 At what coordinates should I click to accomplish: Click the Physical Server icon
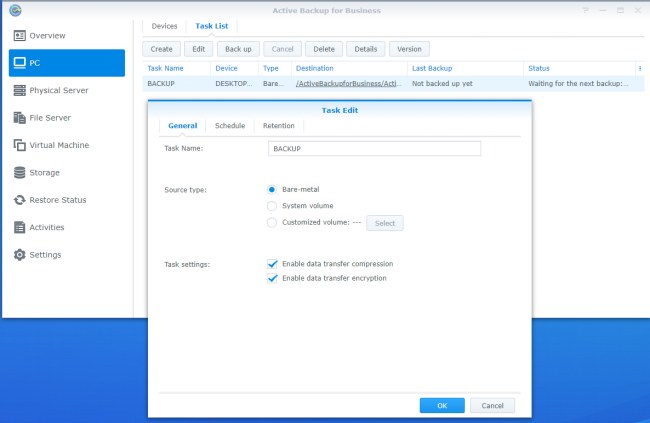point(19,90)
